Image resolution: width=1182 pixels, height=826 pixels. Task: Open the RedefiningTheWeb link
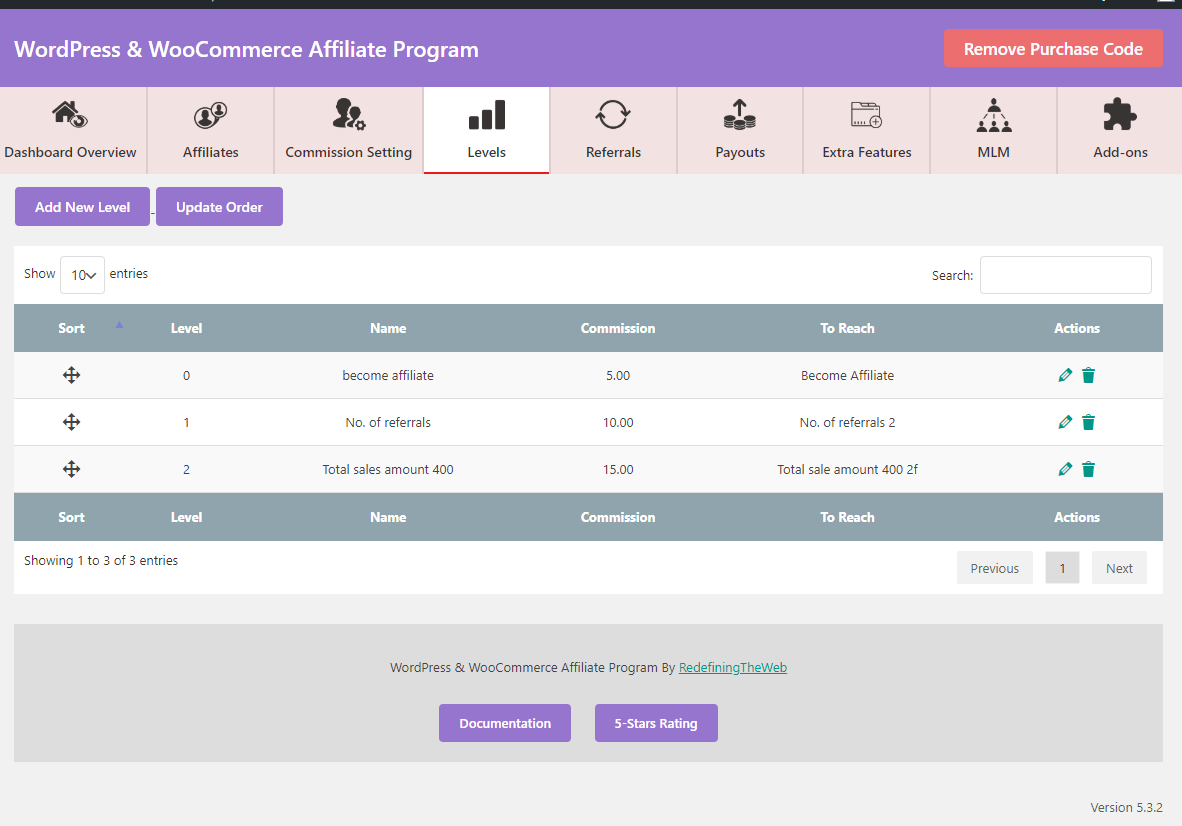tap(733, 668)
